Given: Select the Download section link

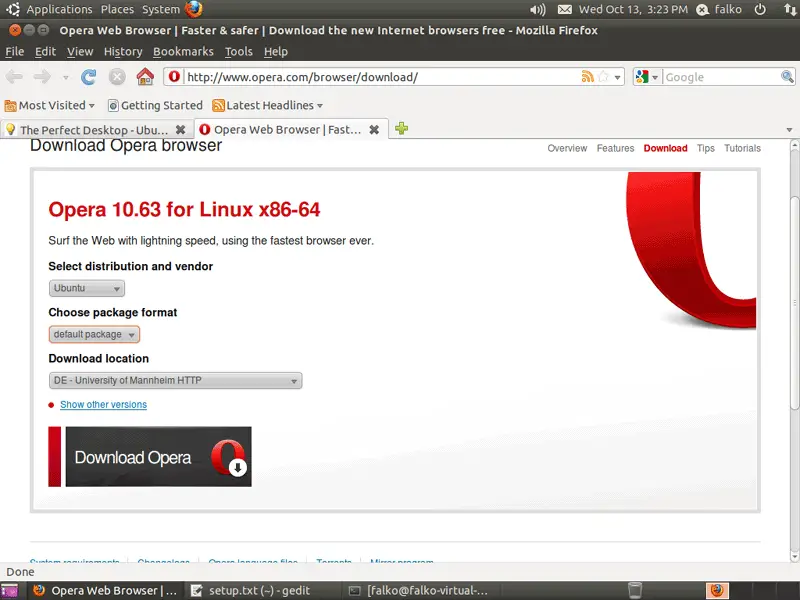Looking at the screenshot, I should (x=665, y=148).
